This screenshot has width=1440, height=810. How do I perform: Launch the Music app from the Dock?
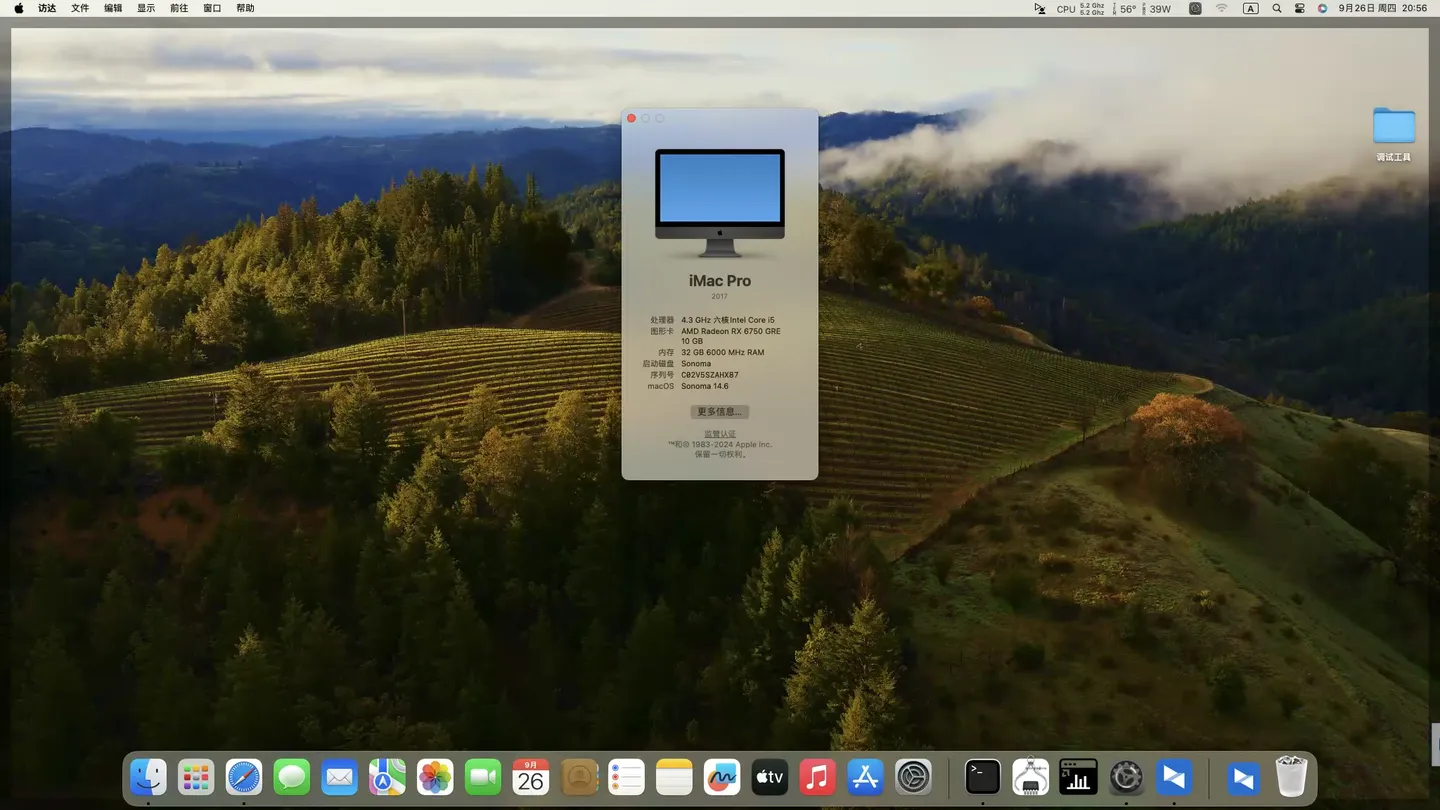[817, 777]
